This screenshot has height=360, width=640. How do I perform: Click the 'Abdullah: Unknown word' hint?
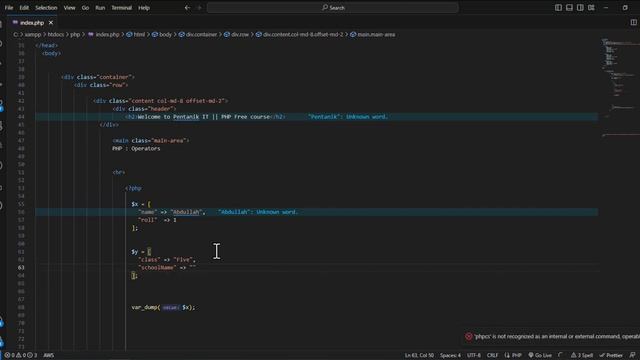pyautogui.click(x=258, y=212)
